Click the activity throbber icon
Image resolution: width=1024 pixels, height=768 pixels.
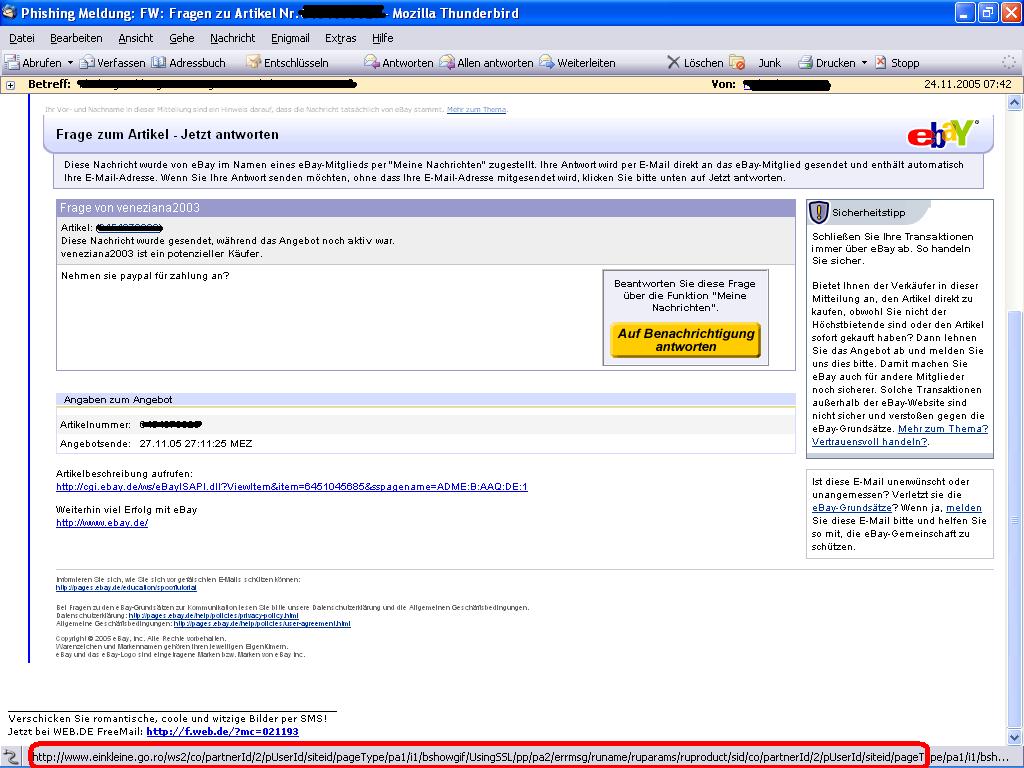1009,63
